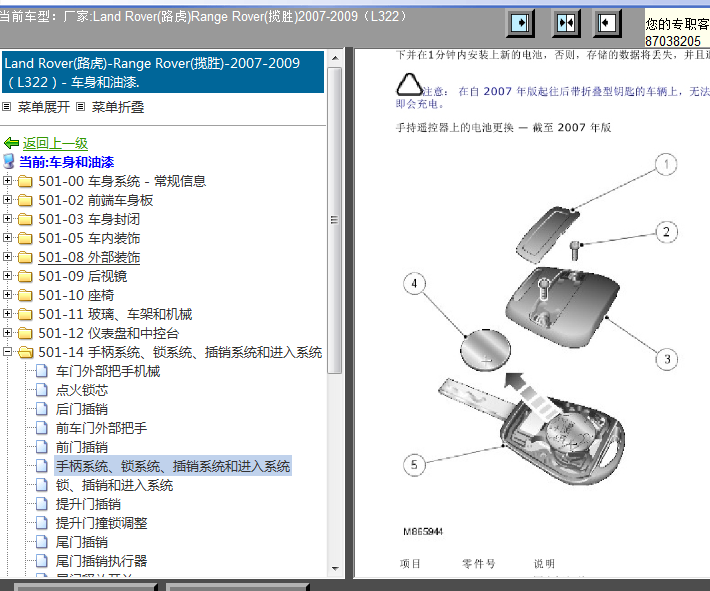Open the 前门插销 document
This screenshot has height=591, width=710.
[82, 447]
